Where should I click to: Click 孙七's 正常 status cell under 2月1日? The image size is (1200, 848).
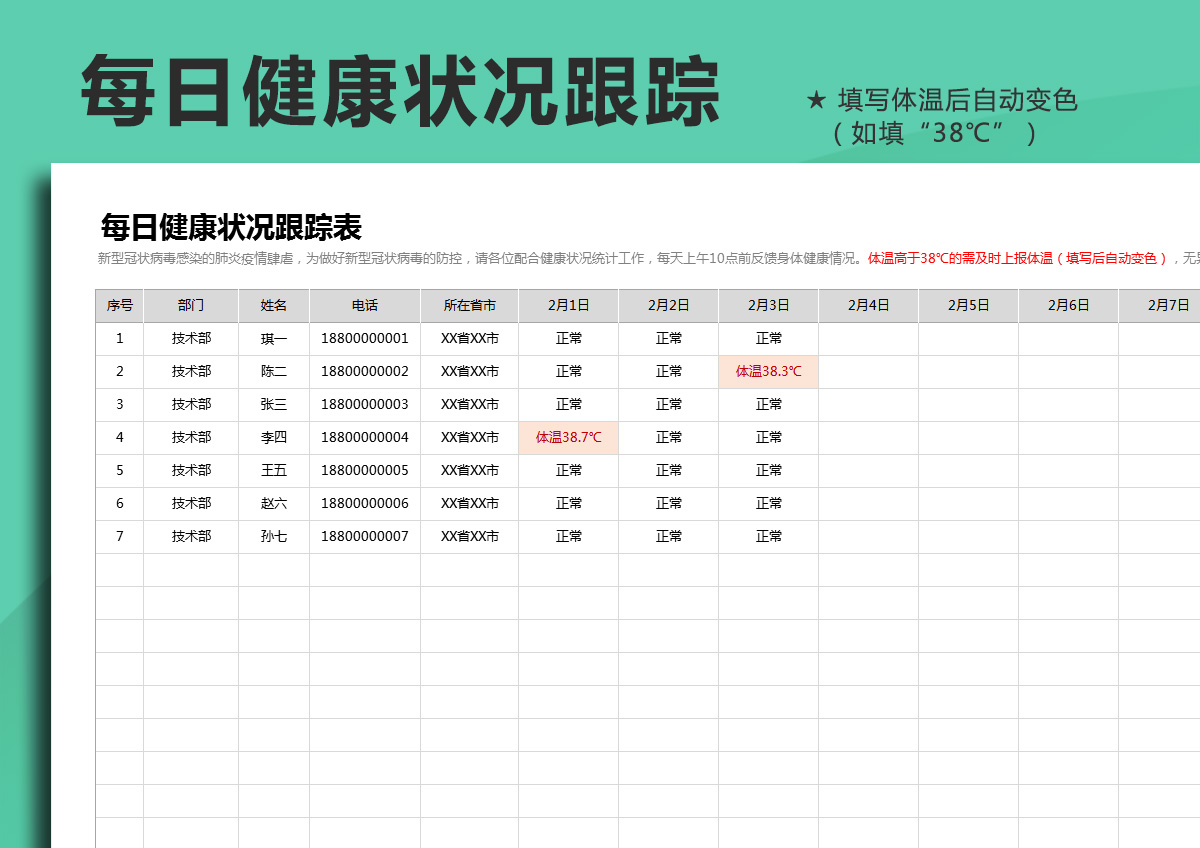[568, 536]
